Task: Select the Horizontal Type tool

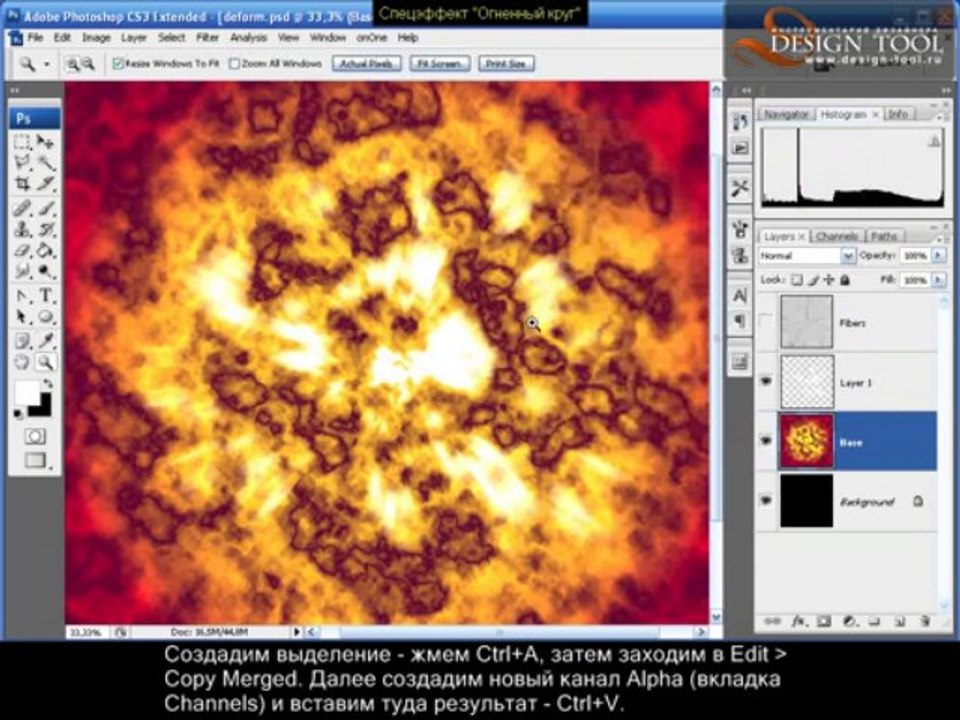Action: tap(45, 296)
